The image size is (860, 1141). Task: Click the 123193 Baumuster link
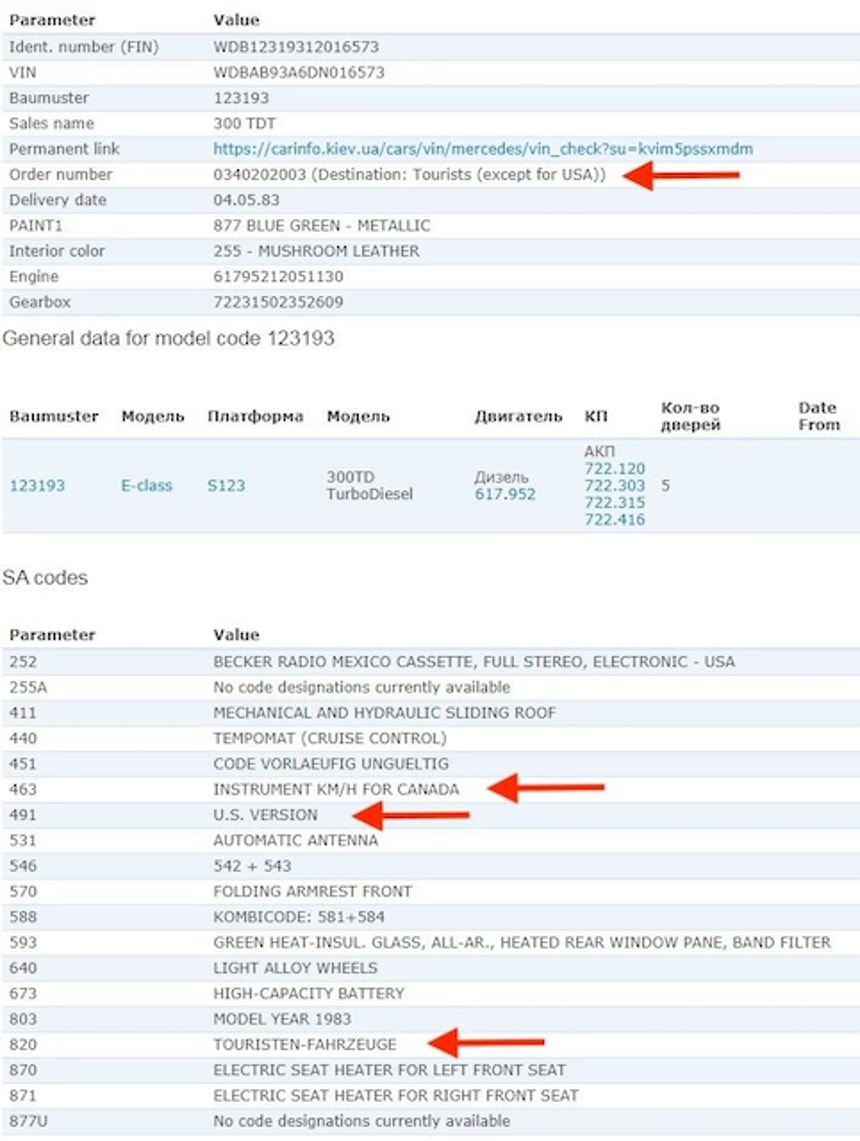[x=37, y=486]
